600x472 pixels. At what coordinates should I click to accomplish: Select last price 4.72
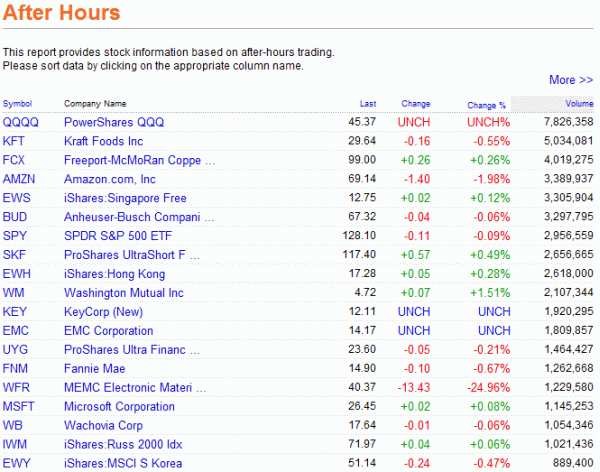[x=365, y=292]
